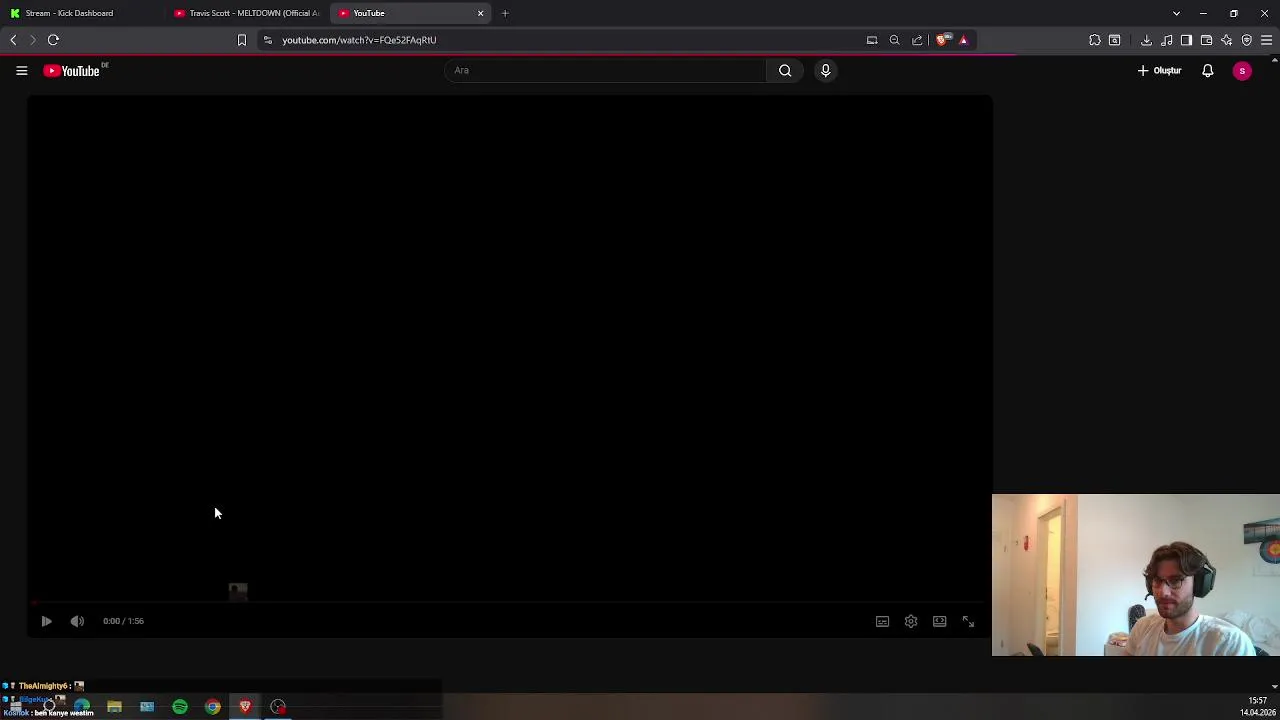The height and width of the screenshot is (720, 1280).
Task: Open the YouTube hamburger guide menu
Action: (21, 71)
